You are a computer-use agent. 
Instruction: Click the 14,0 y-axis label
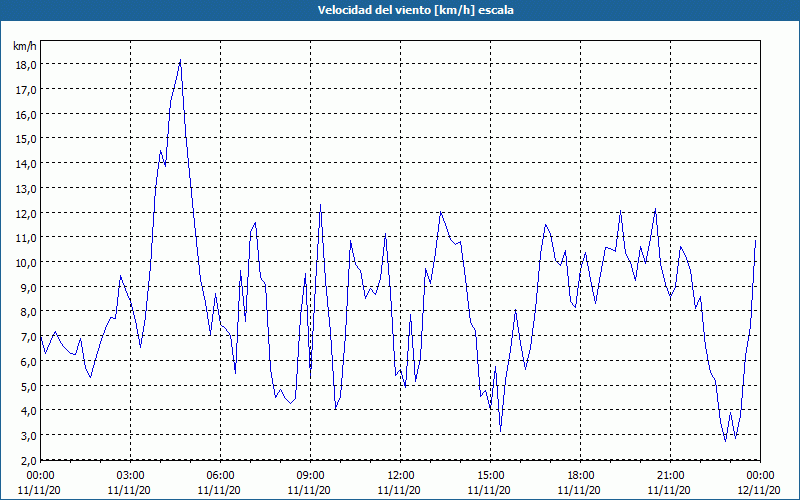(x=26, y=164)
